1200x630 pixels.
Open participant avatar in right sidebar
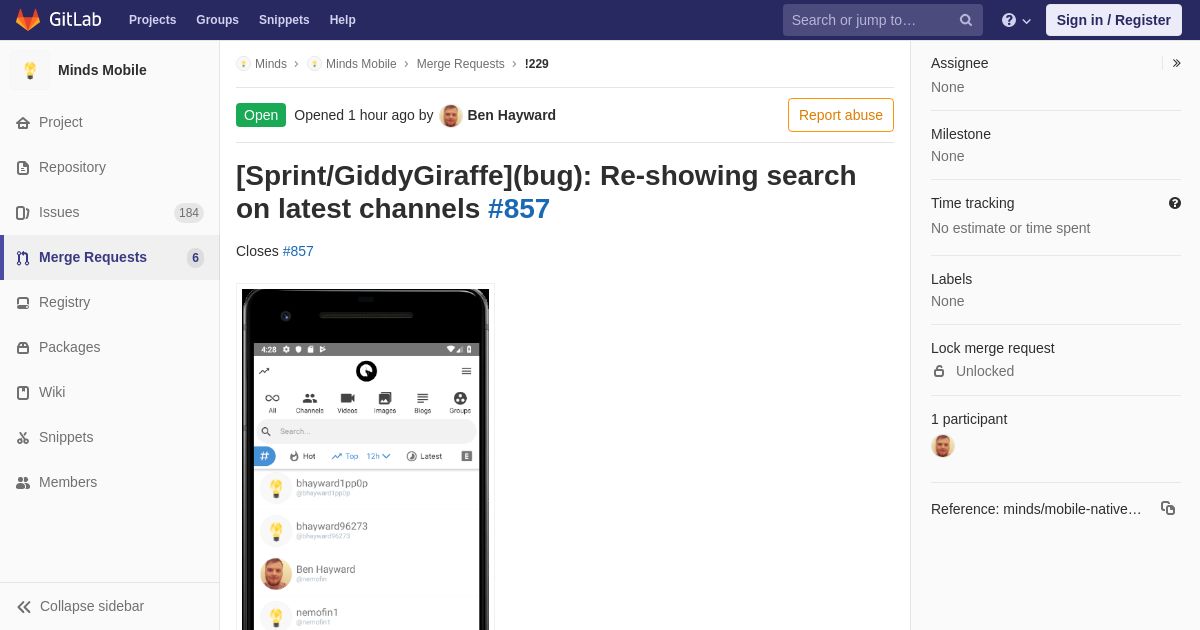point(943,446)
